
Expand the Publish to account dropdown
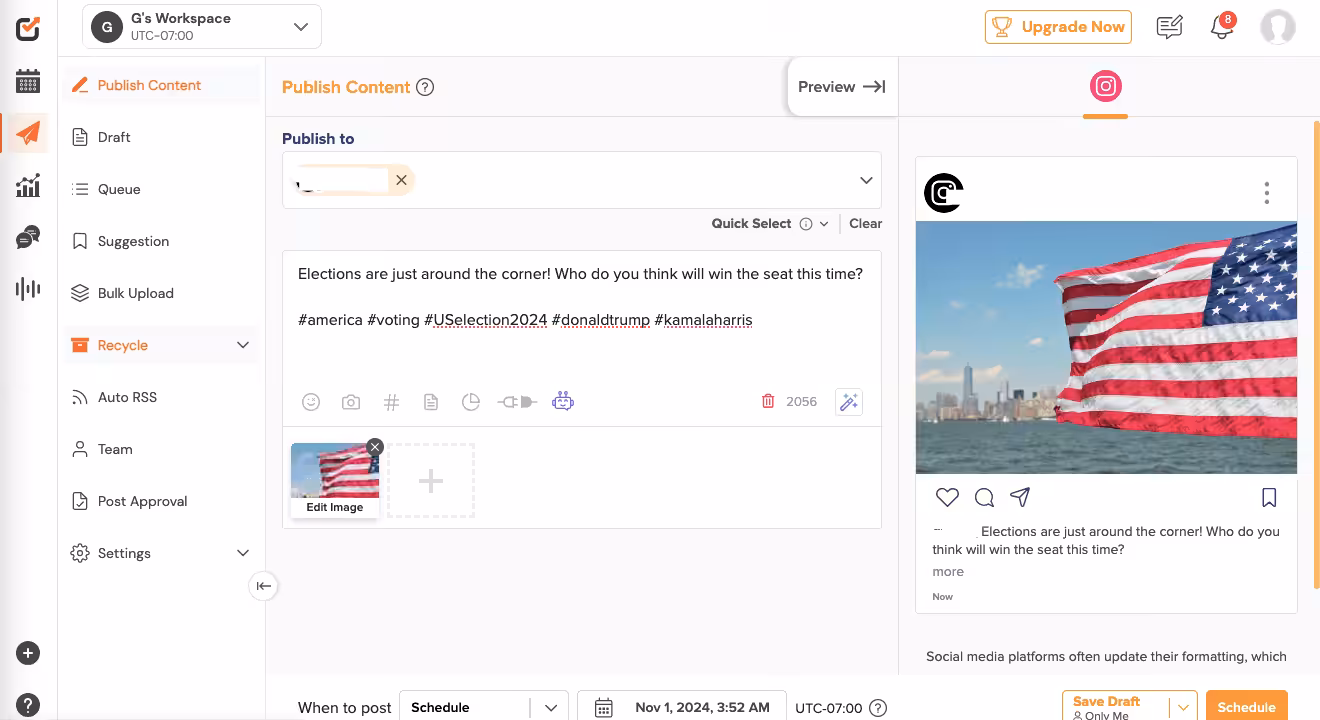866,180
